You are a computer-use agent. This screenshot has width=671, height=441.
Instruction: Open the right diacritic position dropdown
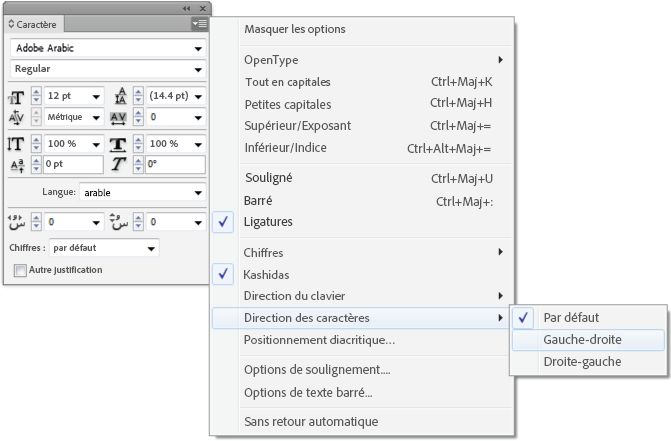[x=198, y=222]
